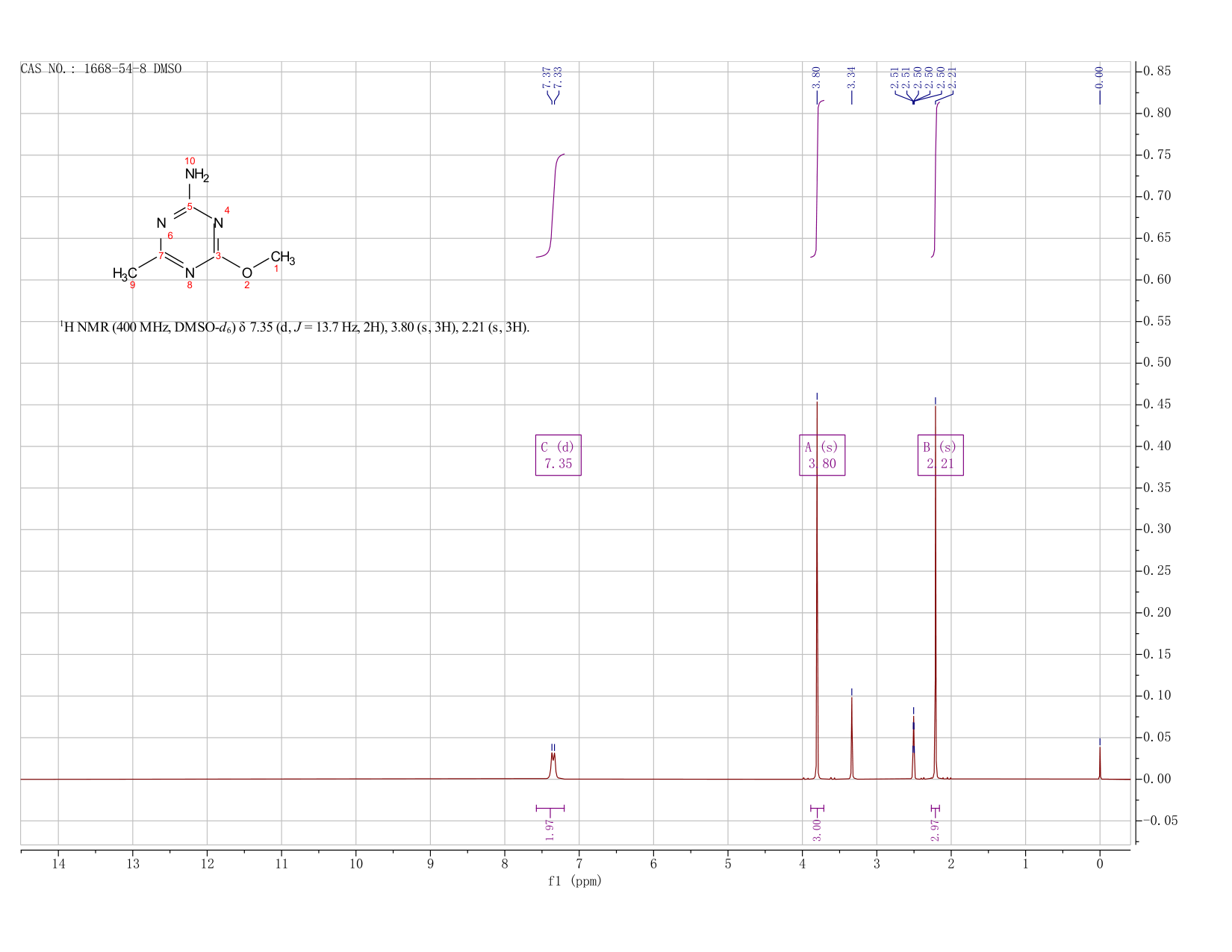1232x952 pixels.
Task: Click the x-axis tick label 14
Action: click(x=58, y=864)
